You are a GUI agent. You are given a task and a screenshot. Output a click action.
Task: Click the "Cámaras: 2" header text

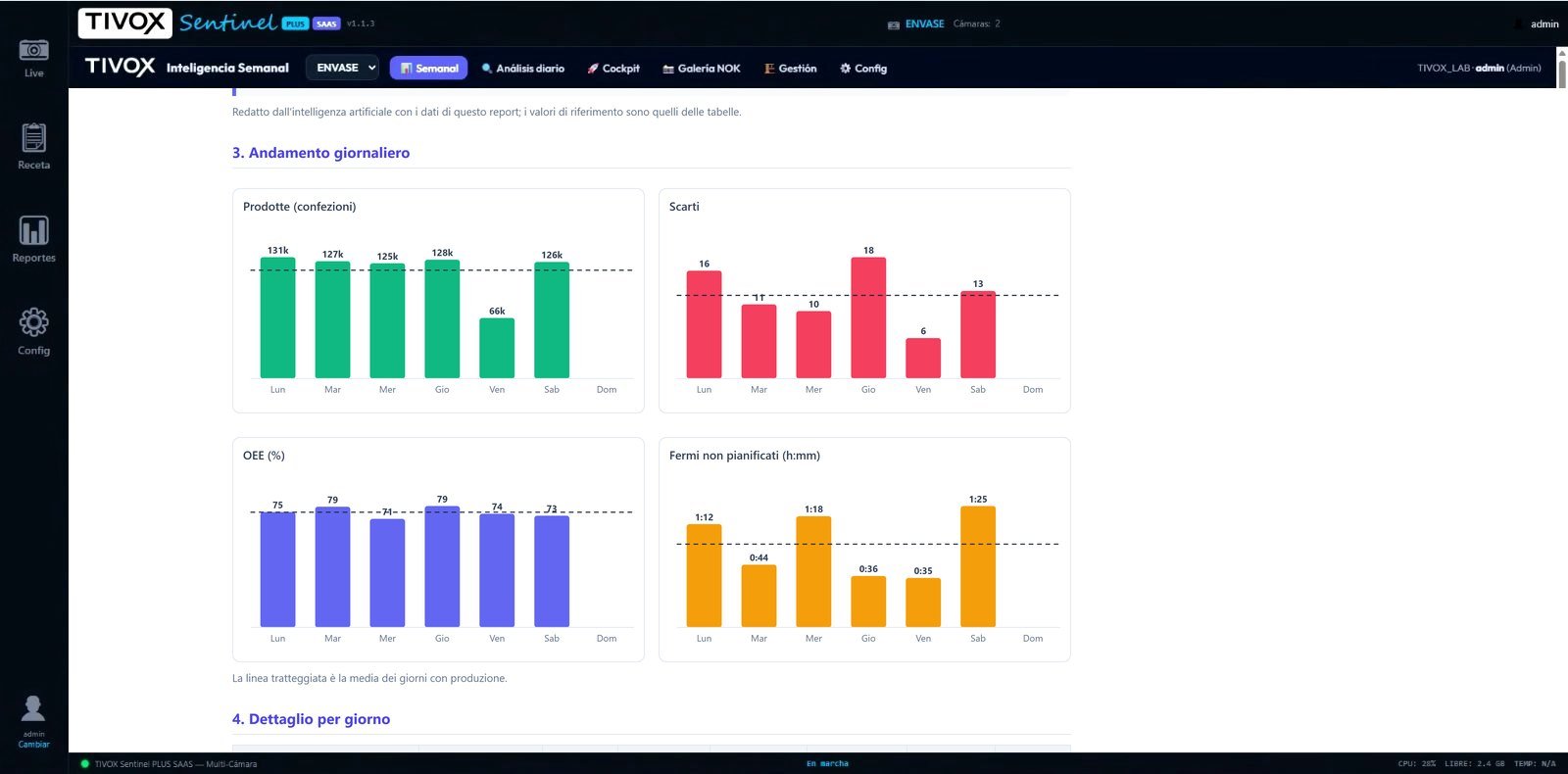(x=977, y=24)
